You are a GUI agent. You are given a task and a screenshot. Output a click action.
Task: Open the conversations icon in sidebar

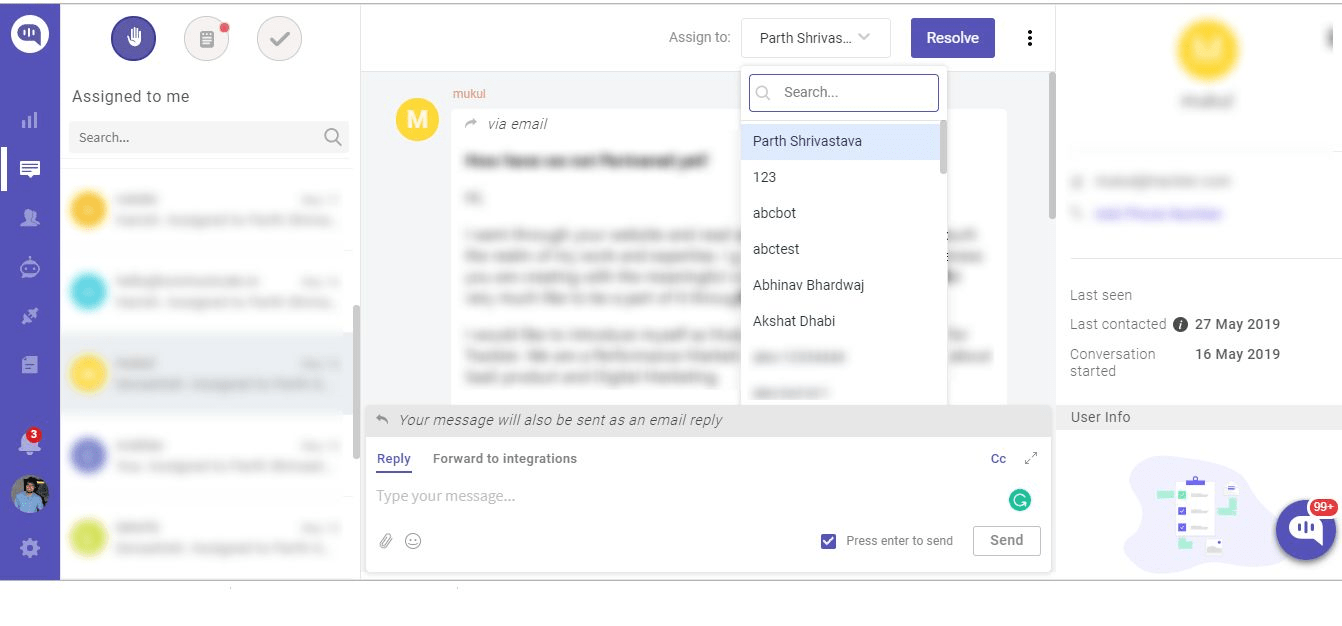tap(30, 169)
